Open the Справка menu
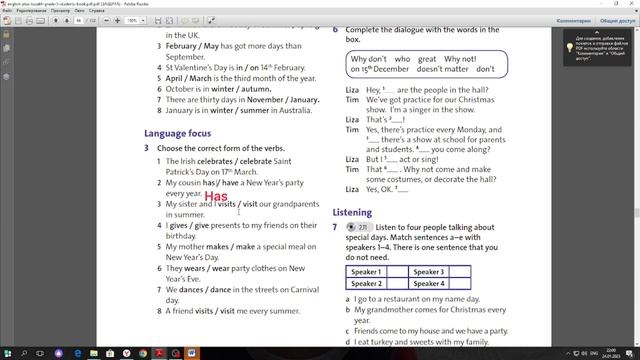640x360 pixels. pos(97,11)
